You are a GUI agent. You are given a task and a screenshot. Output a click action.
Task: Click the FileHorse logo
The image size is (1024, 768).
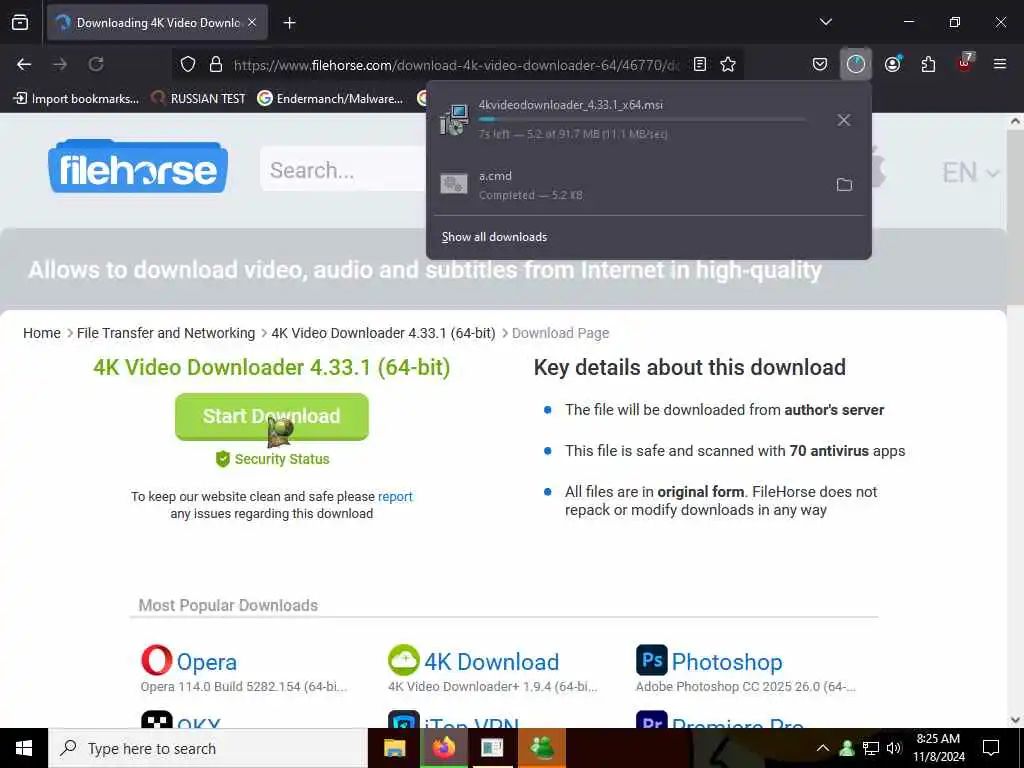[x=138, y=167]
